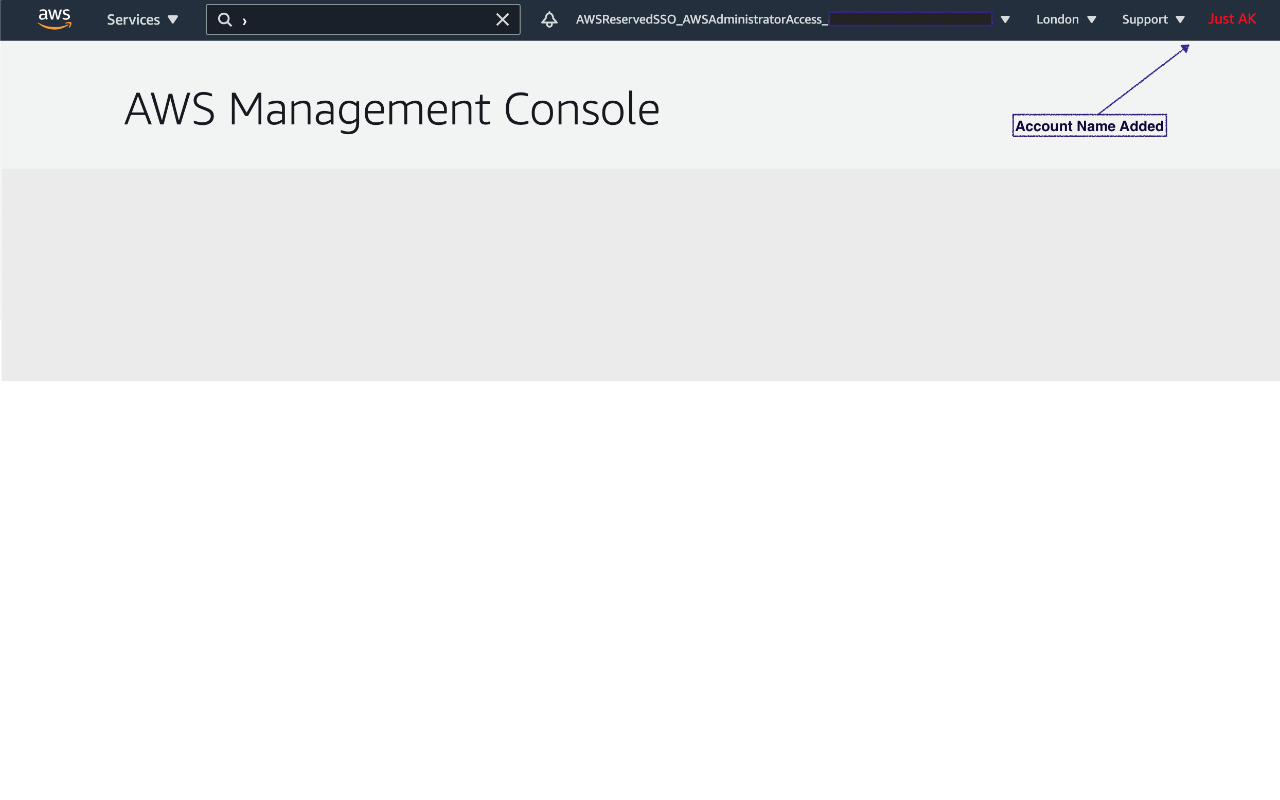Click the AWS logo home icon
The image size is (1280, 800).
coord(55,19)
